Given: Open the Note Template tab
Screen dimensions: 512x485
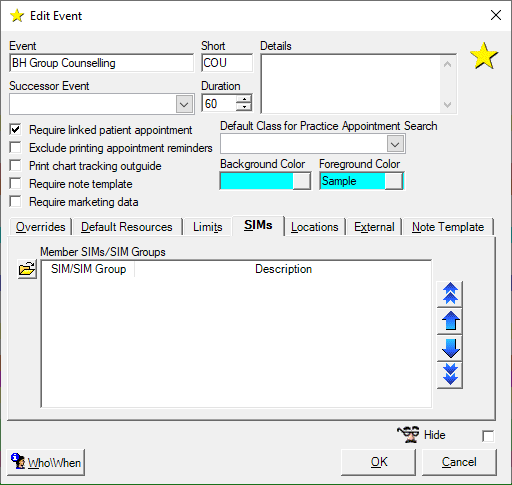Looking at the screenshot, I should tap(448, 227).
